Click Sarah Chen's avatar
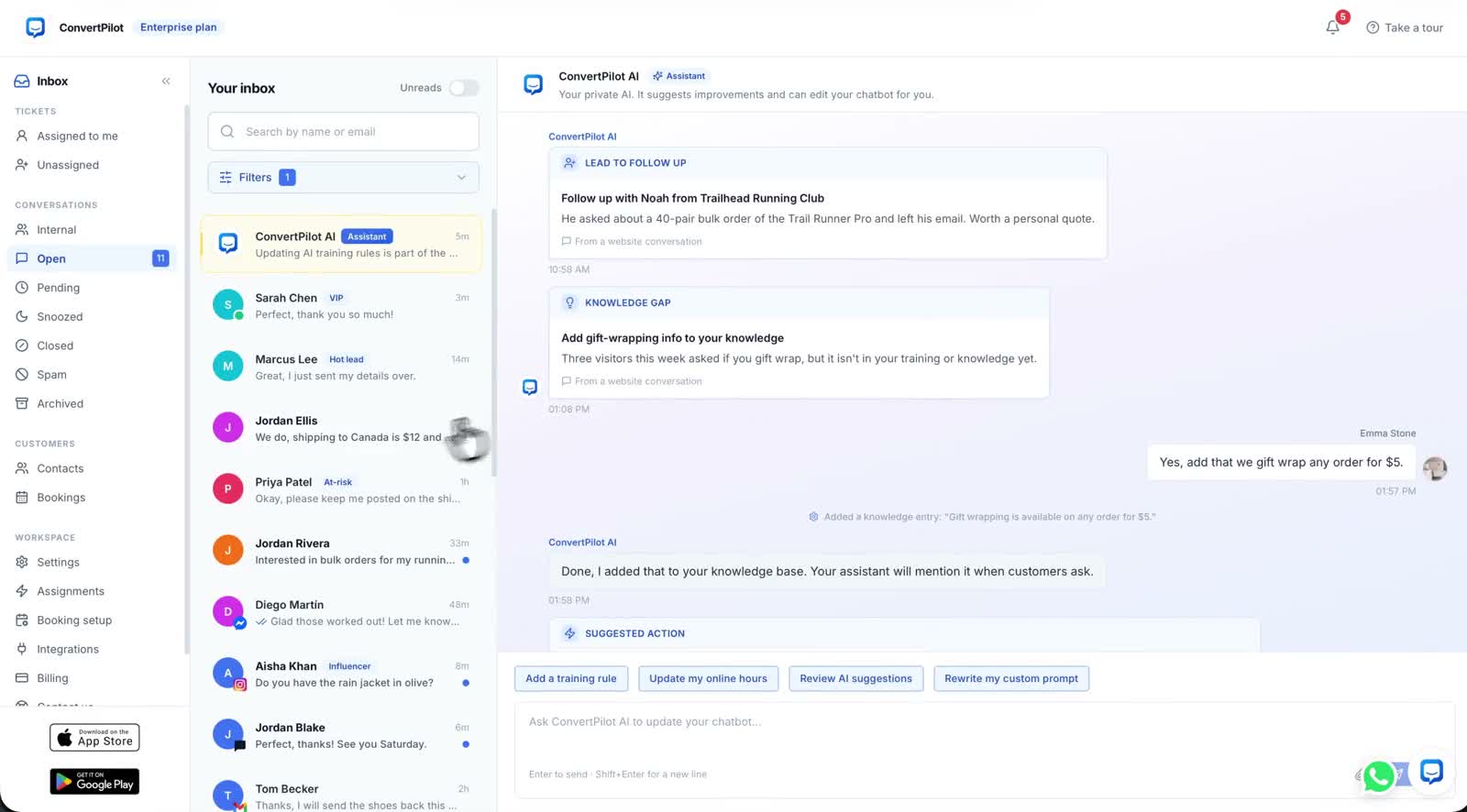The width and height of the screenshot is (1467, 812). (x=227, y=305)
